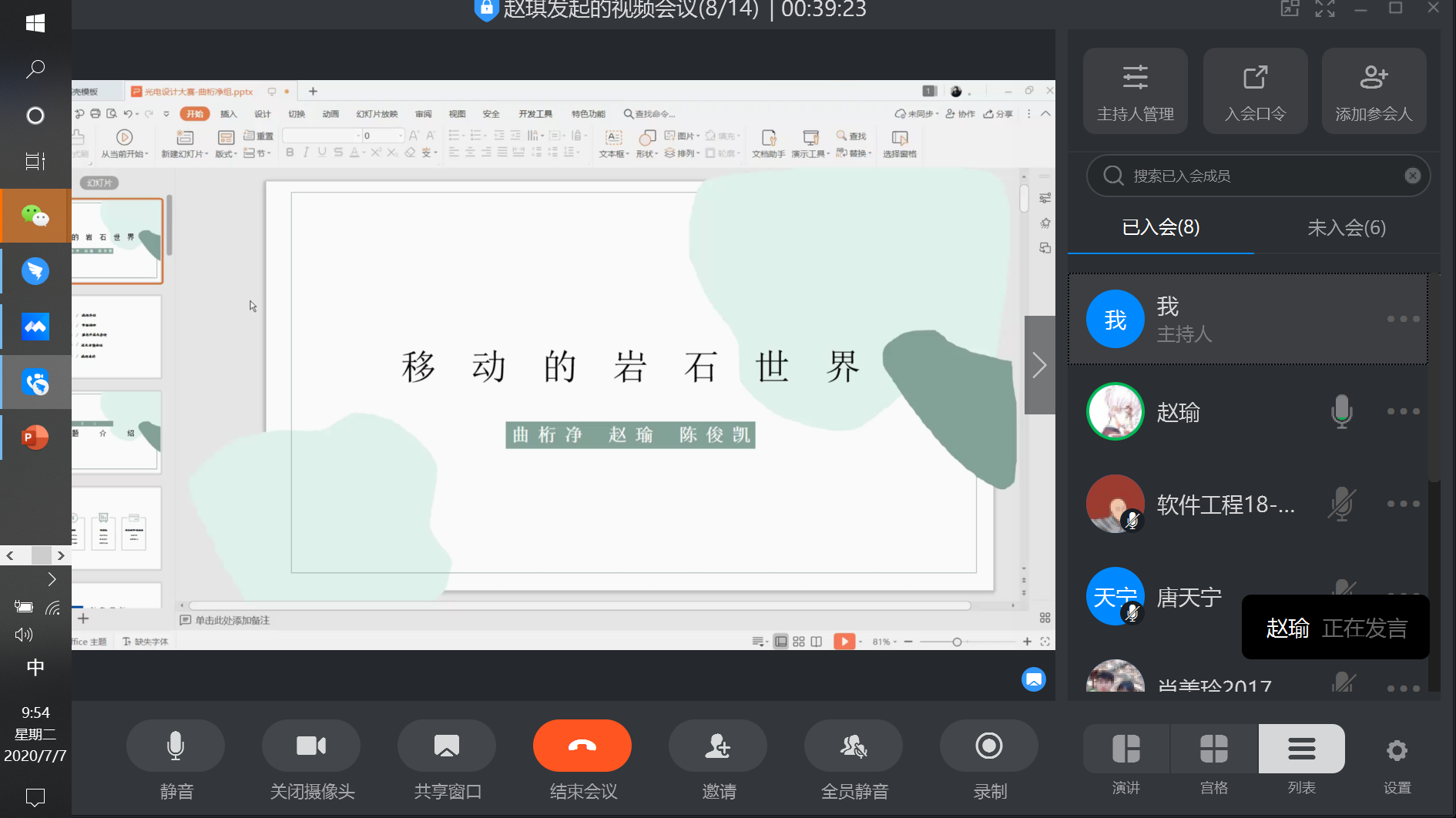The height and width of the screenshot is (818, 1456).
Task: Open the 共享窗口 share window option
Action: 447,746
